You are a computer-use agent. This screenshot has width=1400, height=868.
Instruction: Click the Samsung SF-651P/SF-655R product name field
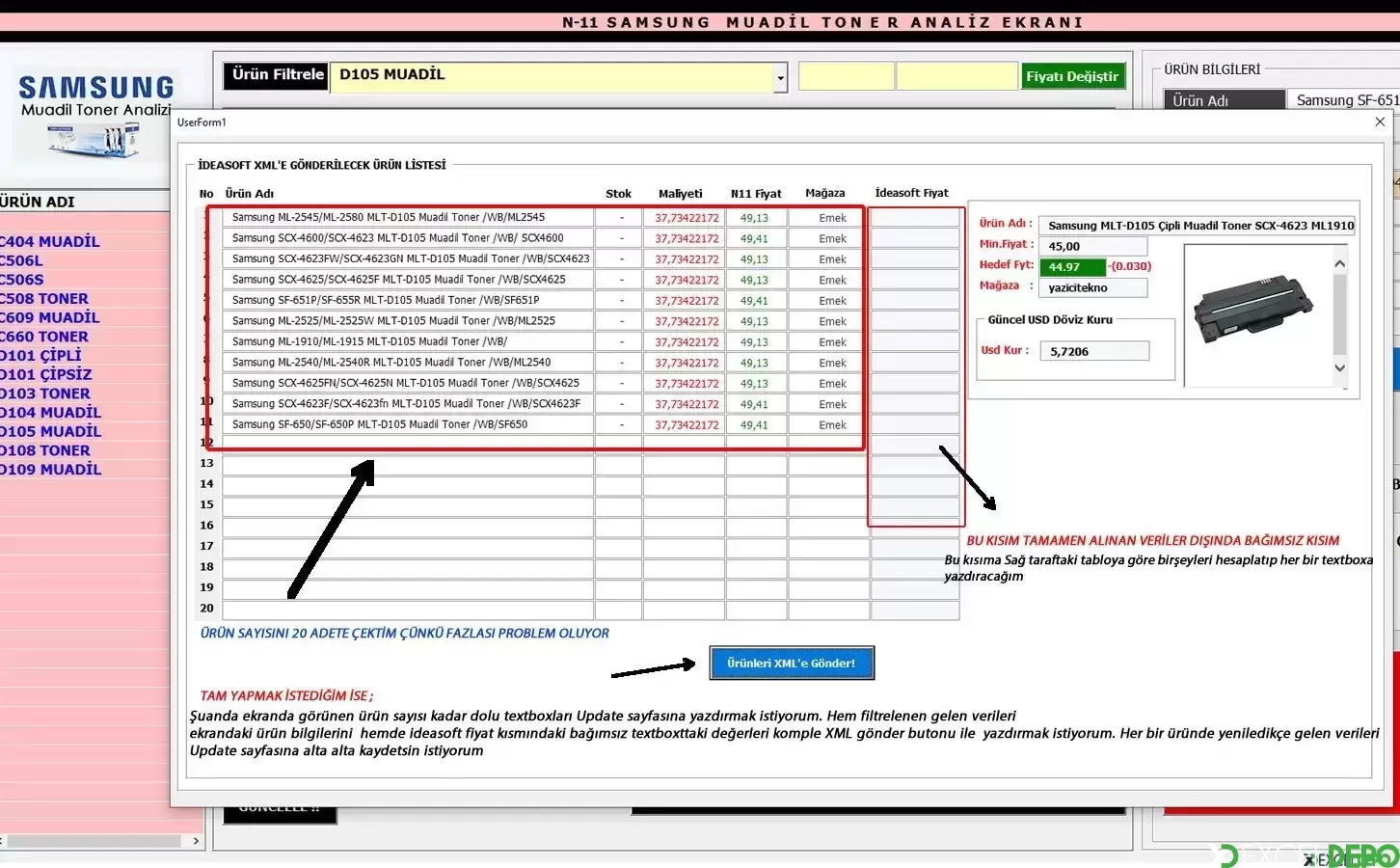[408, 301]
